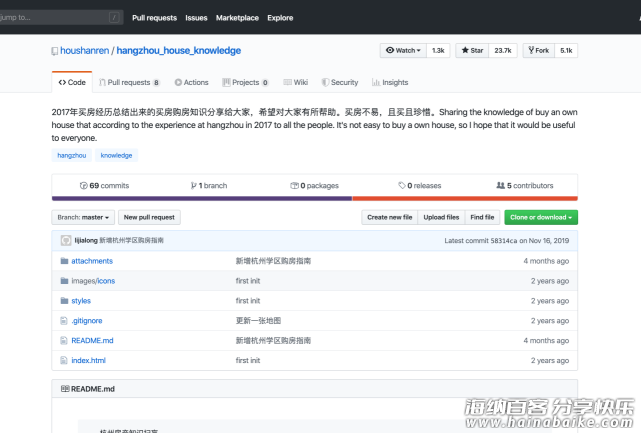Click '4 months ago' on attachments row
This screenshot has width=641, height=433.
[x=546, y=261]
